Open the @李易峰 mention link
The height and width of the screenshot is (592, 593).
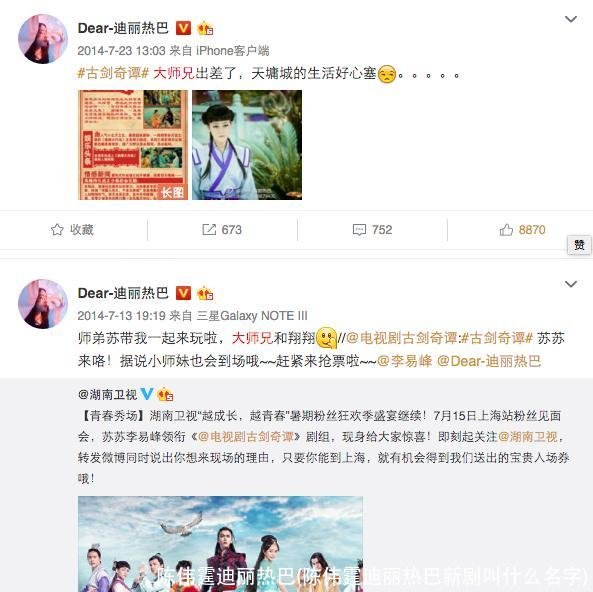click(x=404, y=361)
